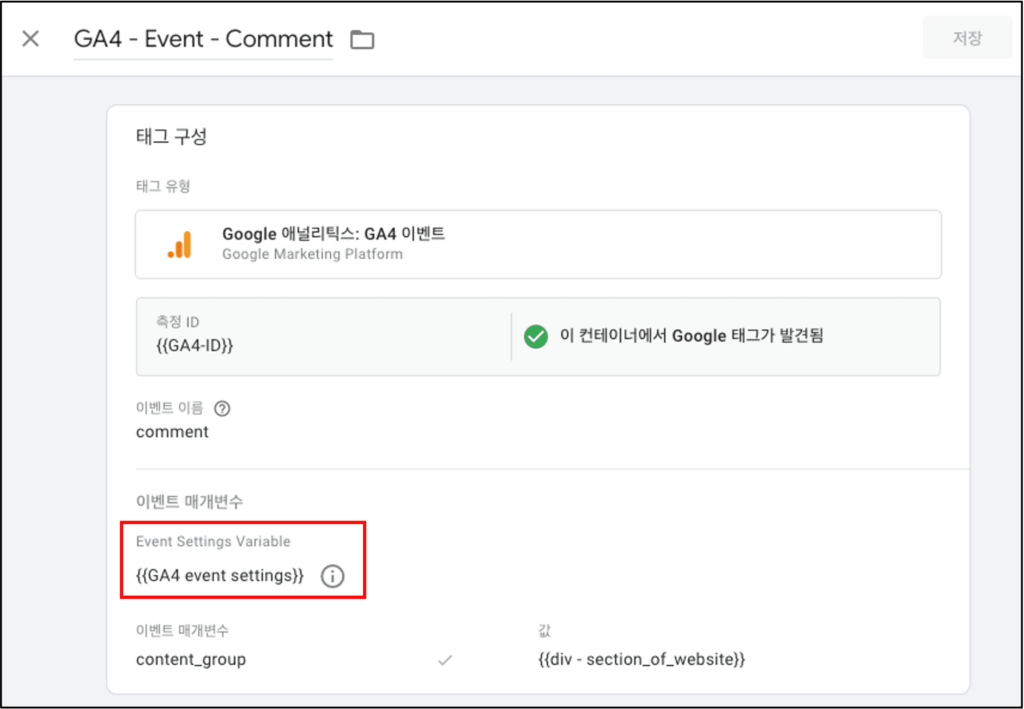Click the 측정 ID label
Screen dimensions: 1024x709
coord(178,321)
